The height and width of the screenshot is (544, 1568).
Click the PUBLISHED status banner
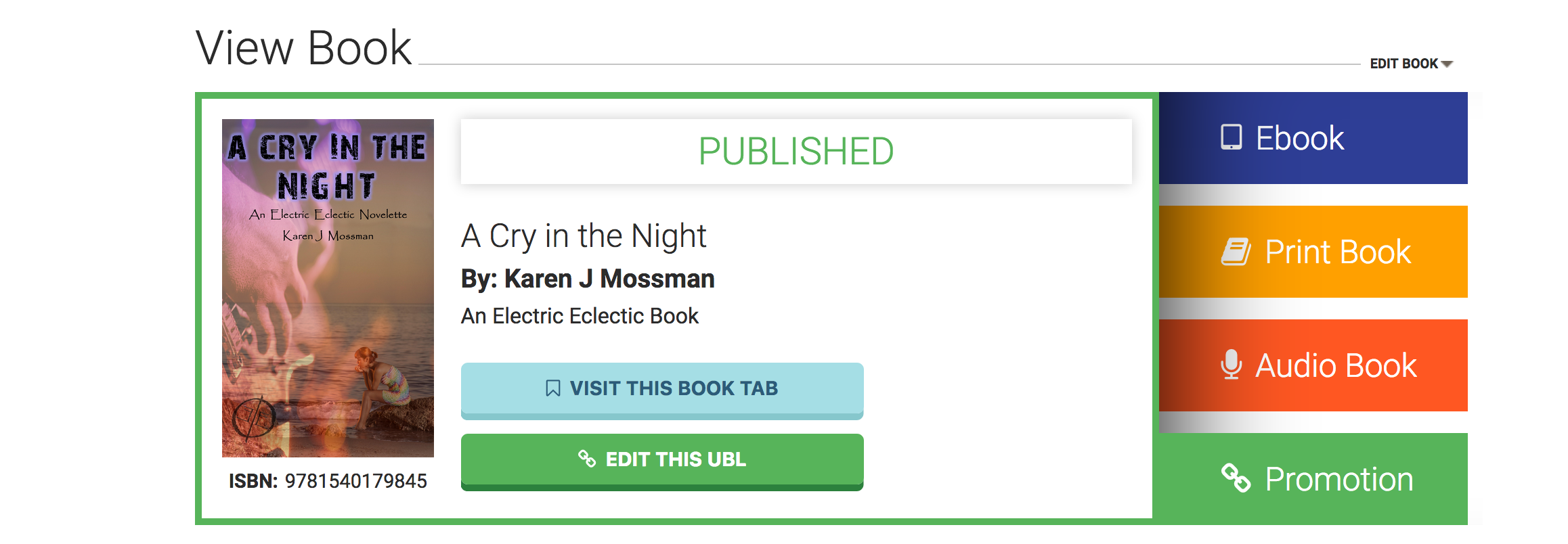point(796,152)
